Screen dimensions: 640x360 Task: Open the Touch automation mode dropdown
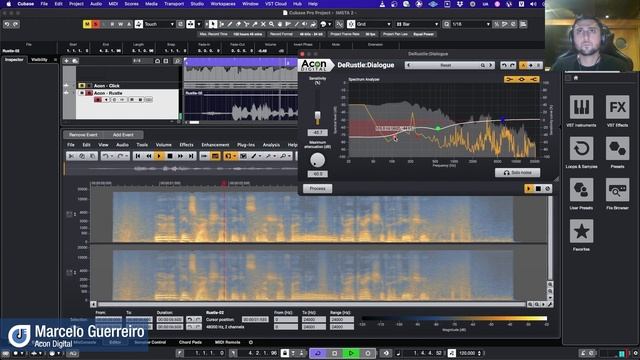point(160,24)
